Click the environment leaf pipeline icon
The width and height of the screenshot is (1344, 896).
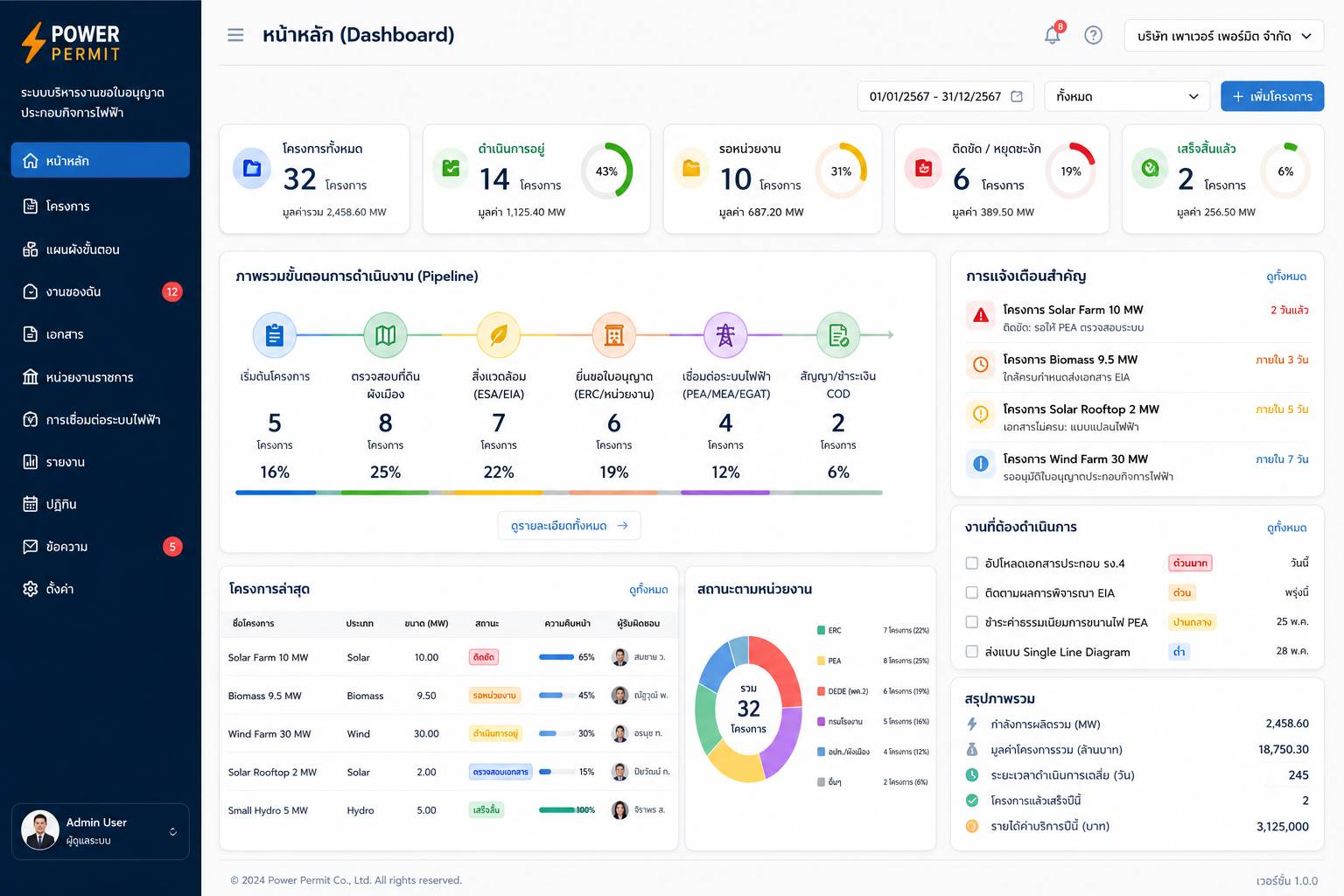click(x=499, y=335)
